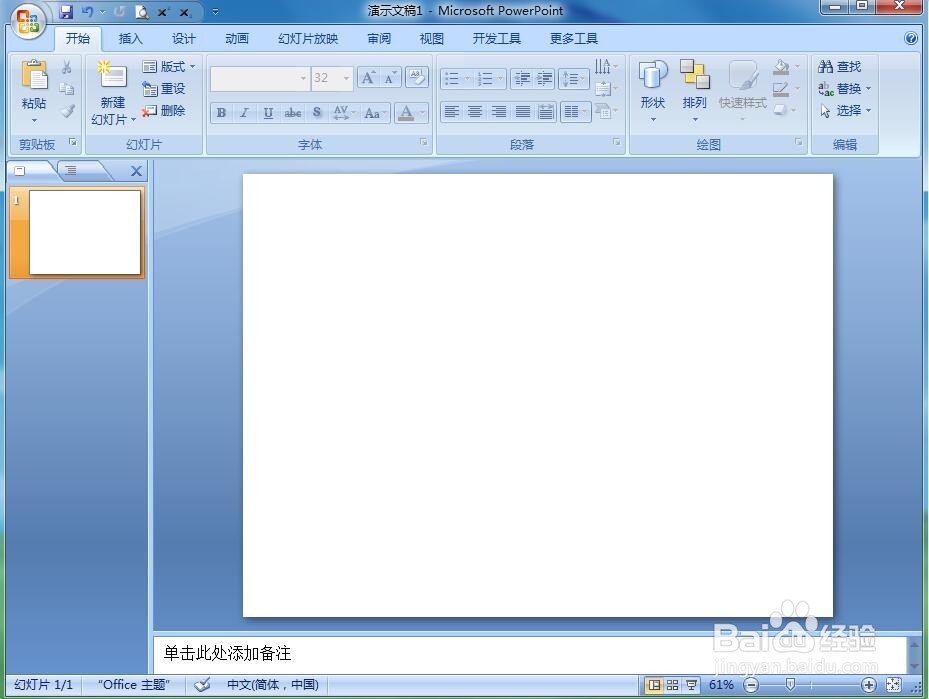Toggle italic formatting
The width and height of the screenshot is (929, 699).
[244, 113]
